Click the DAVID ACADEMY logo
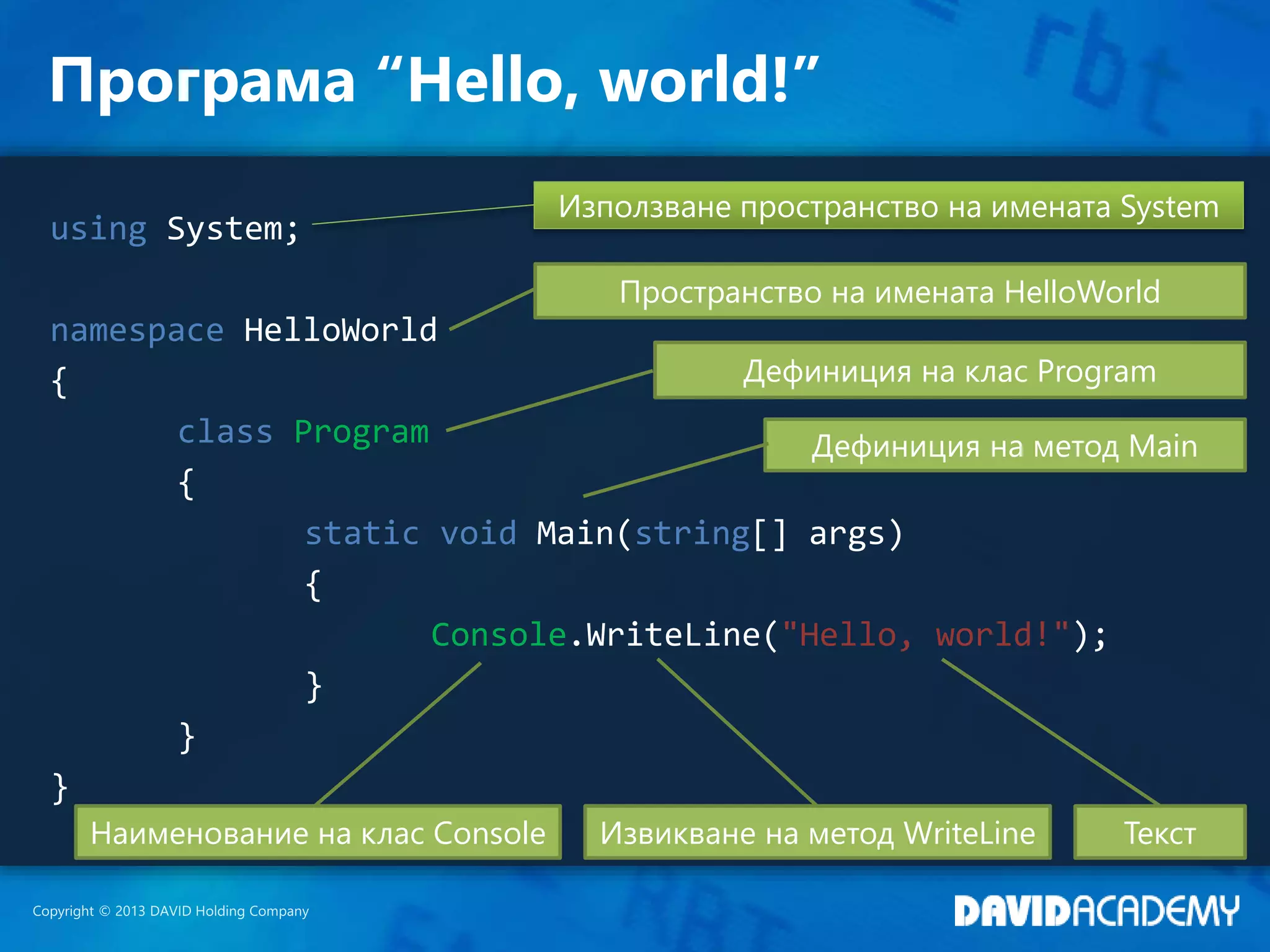1270x952 pixels. click(x=1096, y=911)
